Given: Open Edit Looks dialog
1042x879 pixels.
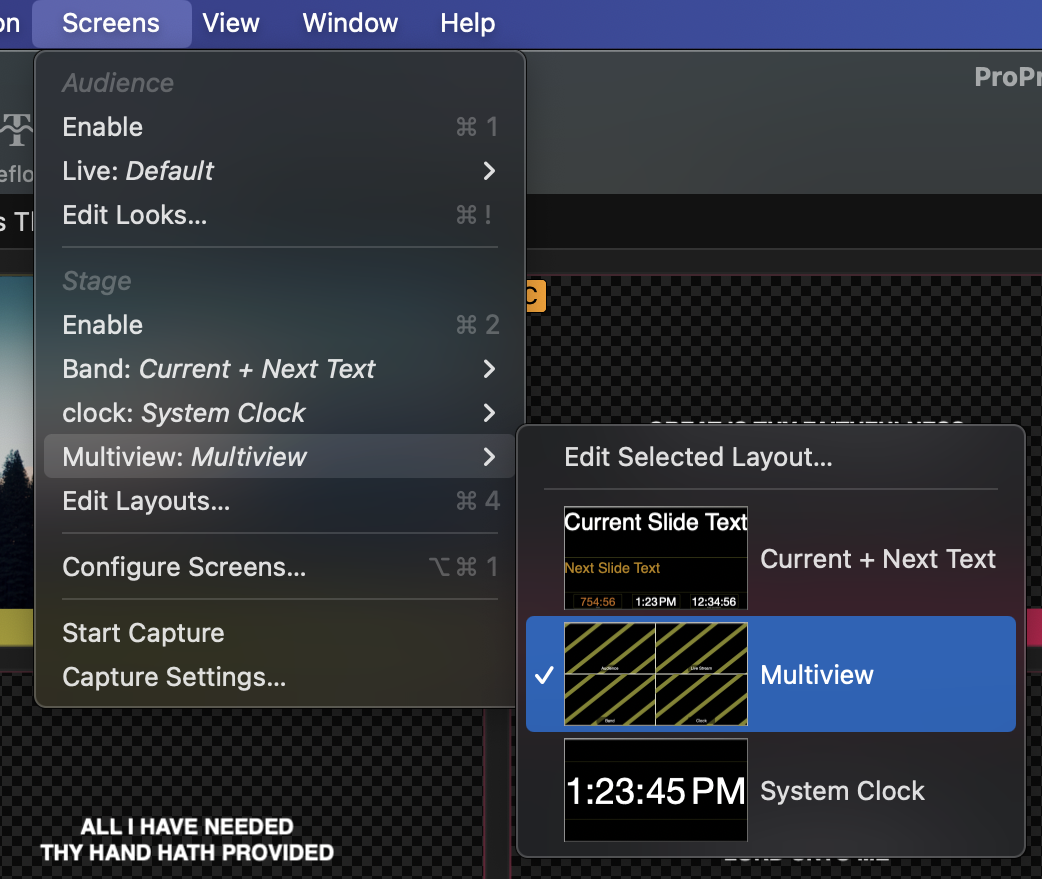Looking at the screenshot, I should (135, 215).
